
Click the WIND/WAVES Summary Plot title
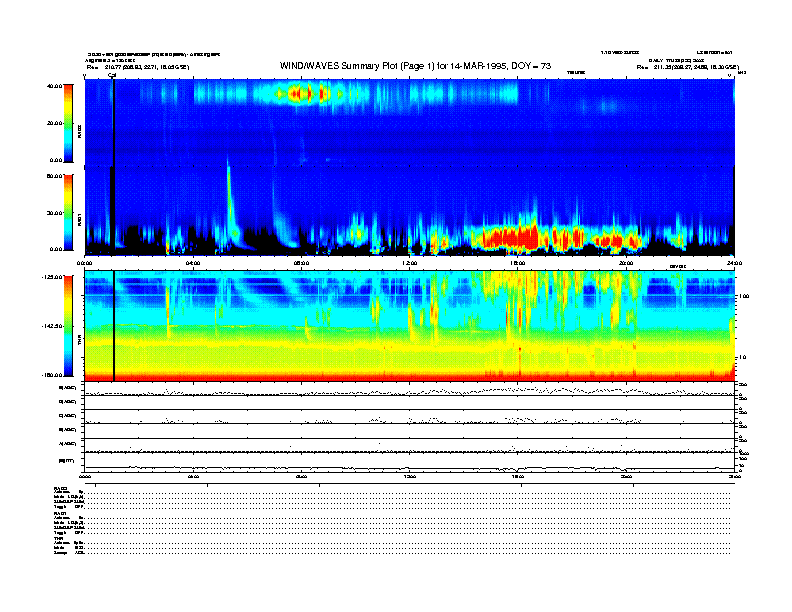[x=415, y=66]
